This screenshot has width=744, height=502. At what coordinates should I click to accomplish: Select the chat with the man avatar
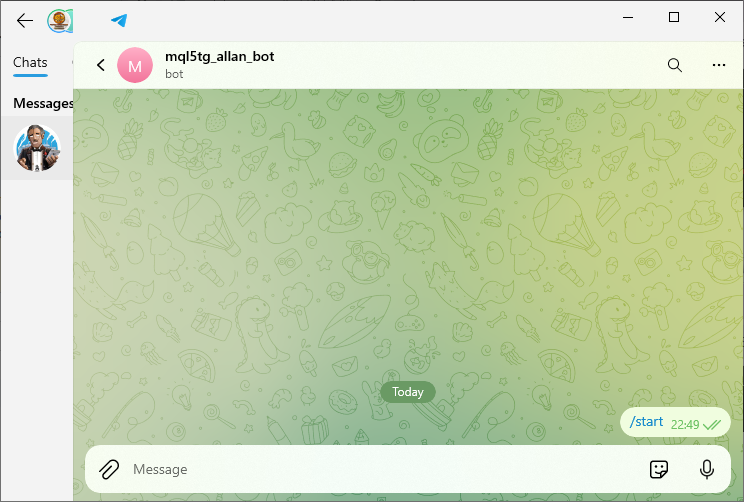point(37,148)
